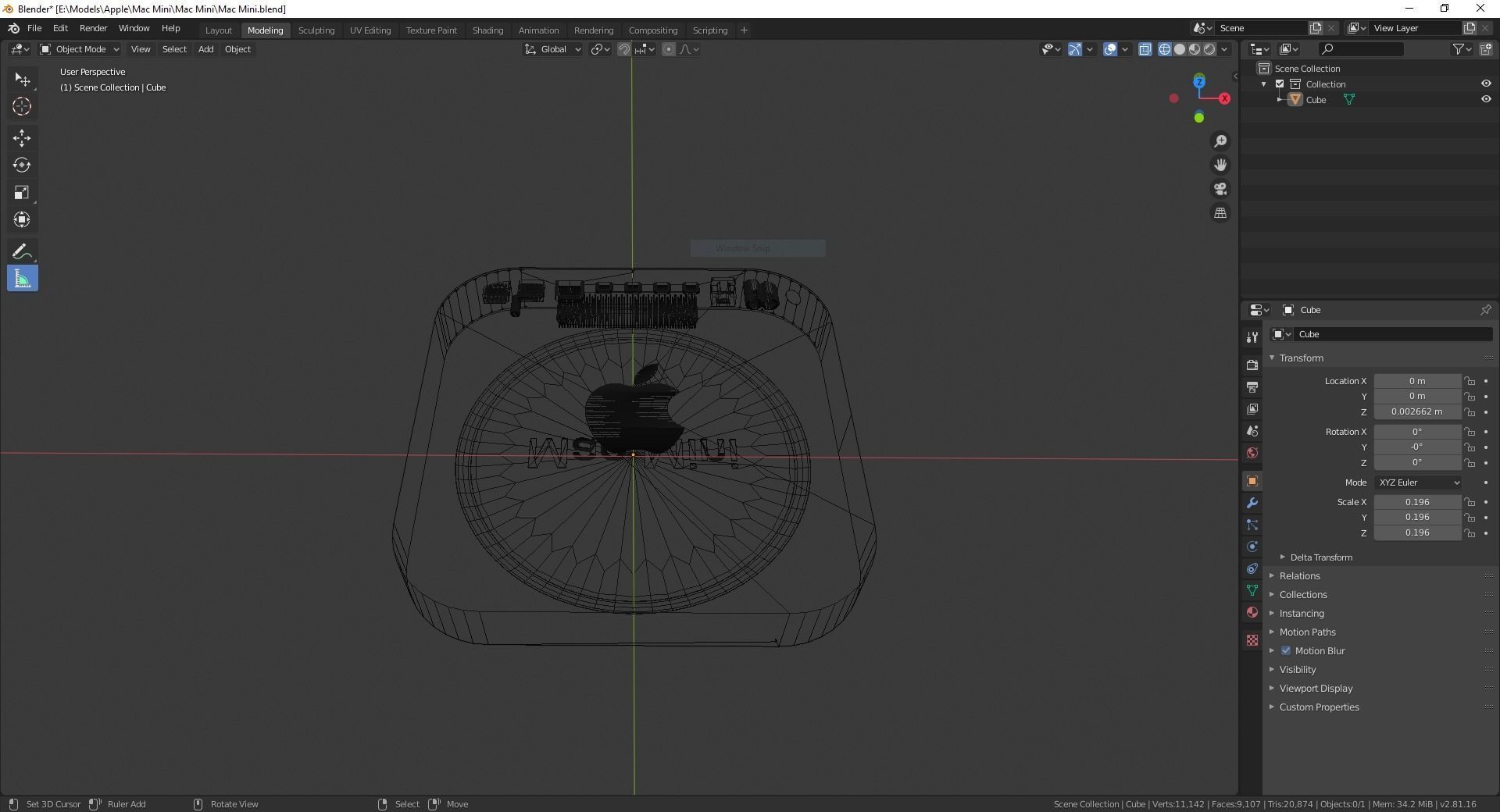Switch to the Sculpting workspace tab
Screen dimensions: 1500x812
point(316,30)
